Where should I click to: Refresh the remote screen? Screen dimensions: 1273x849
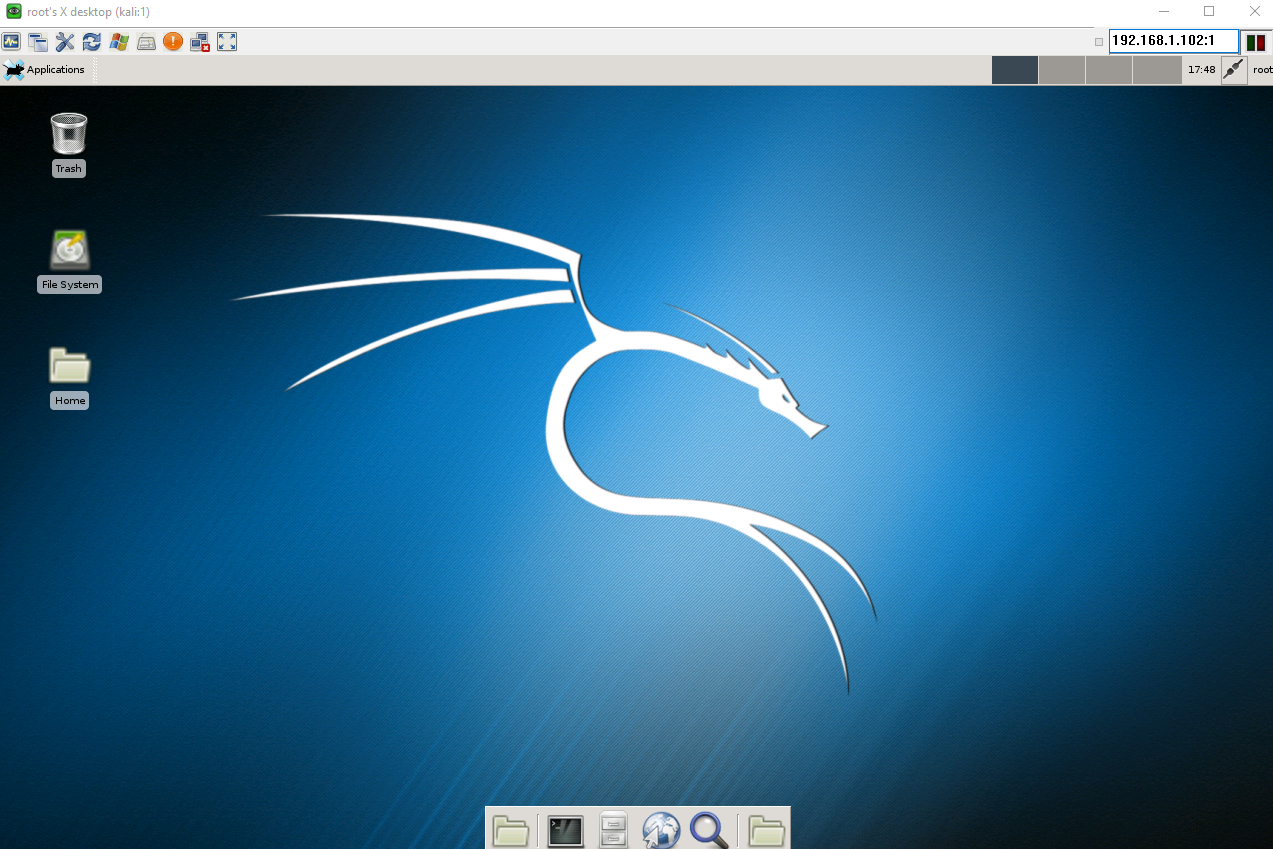tap(92, 42)
